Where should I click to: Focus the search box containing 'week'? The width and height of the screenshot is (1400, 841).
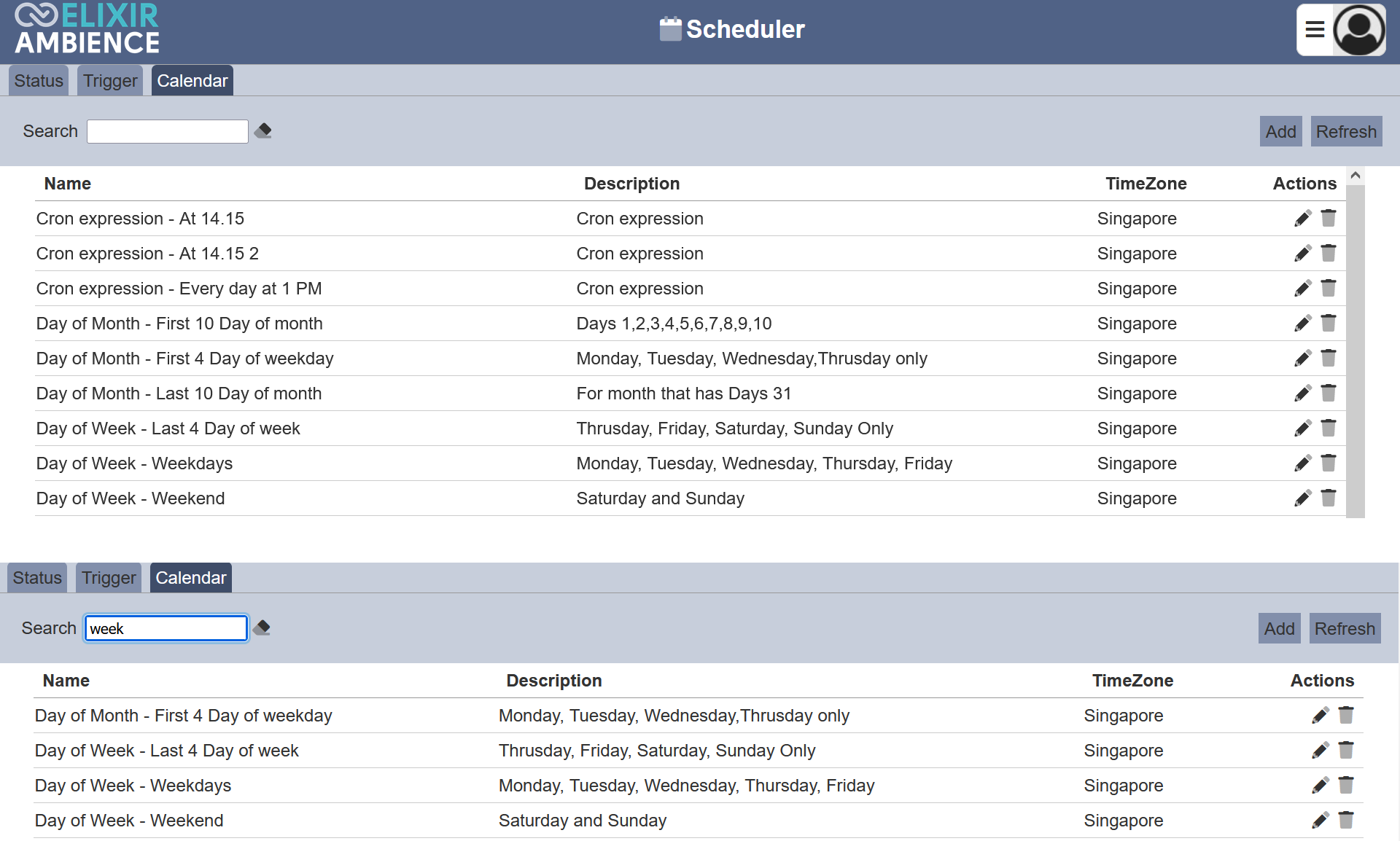(166, 629)
